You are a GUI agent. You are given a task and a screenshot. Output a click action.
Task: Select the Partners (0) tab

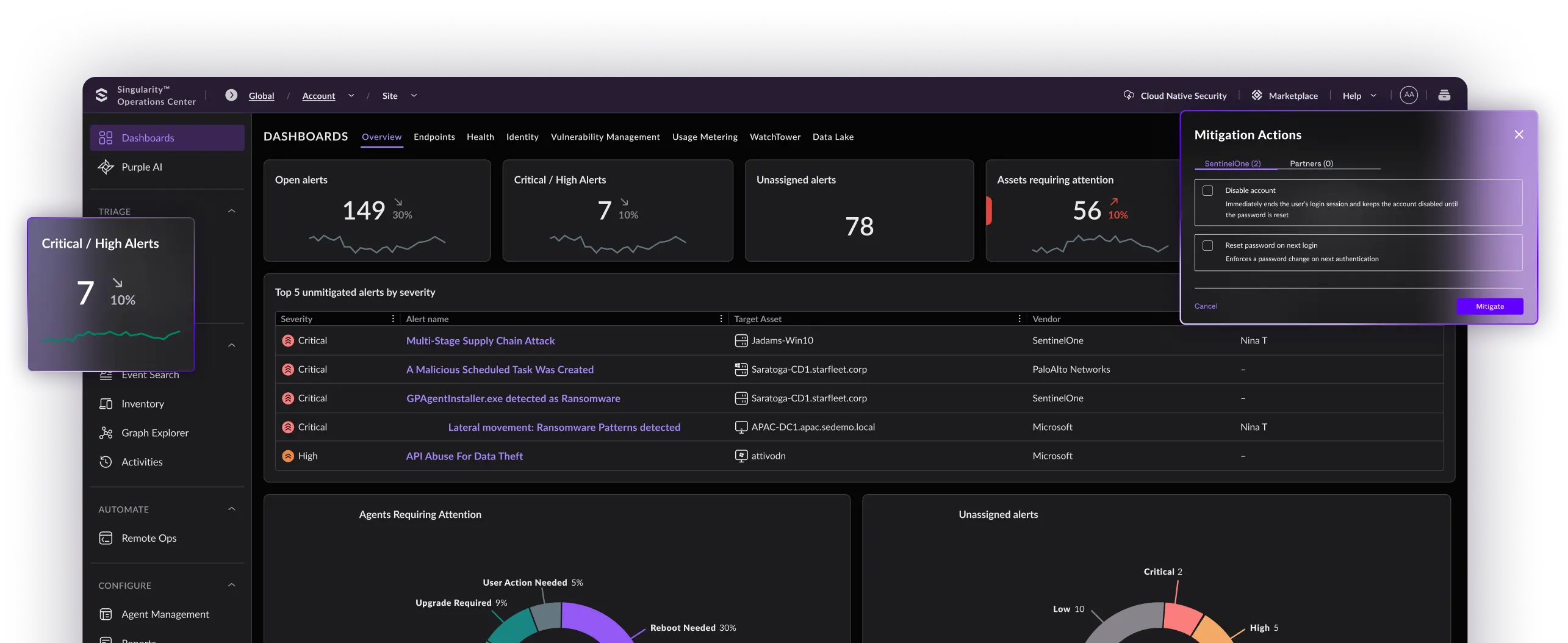pos(1311,163)
